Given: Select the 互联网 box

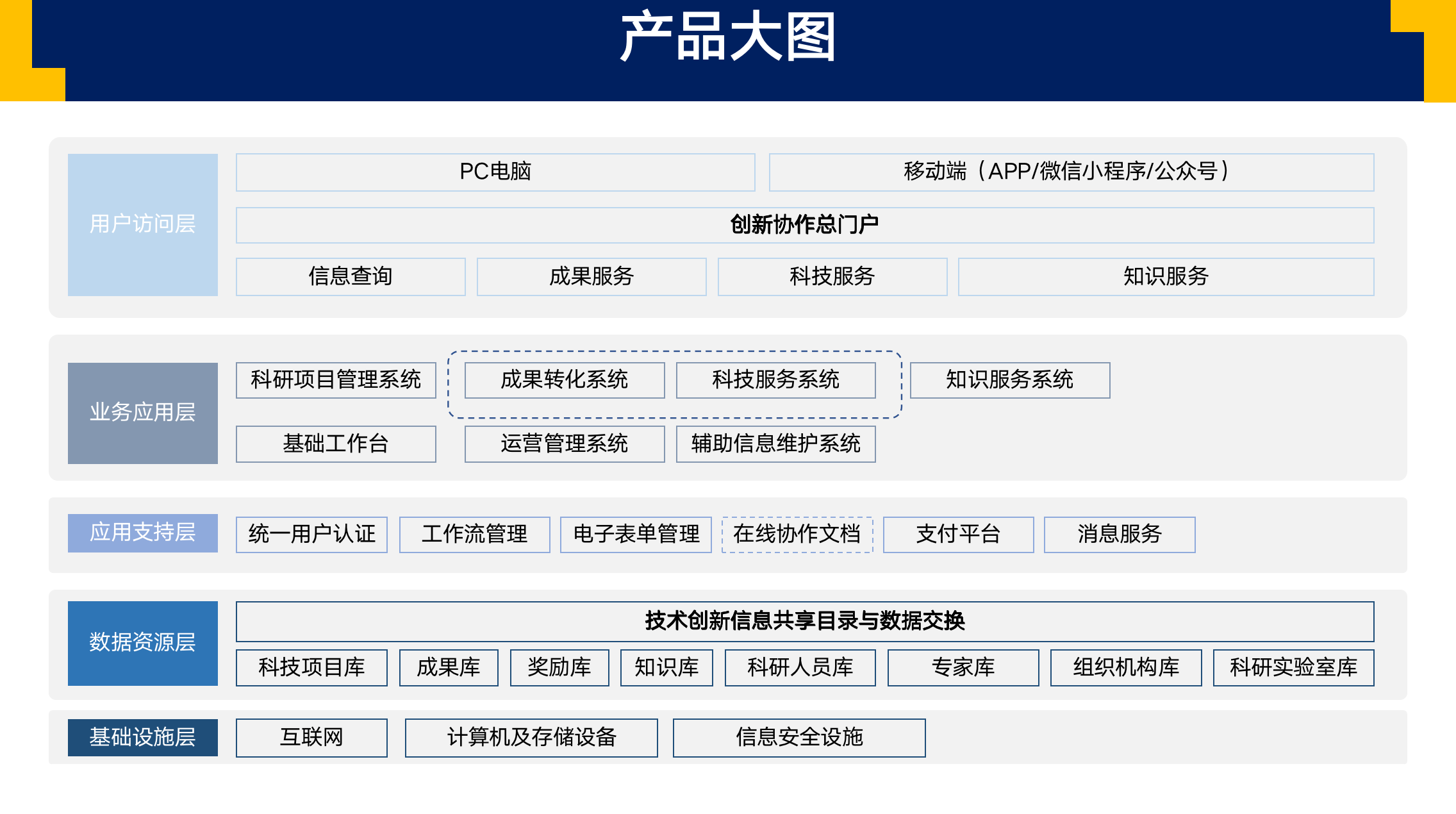Looking at the screenshot, I should coord(311,738).
